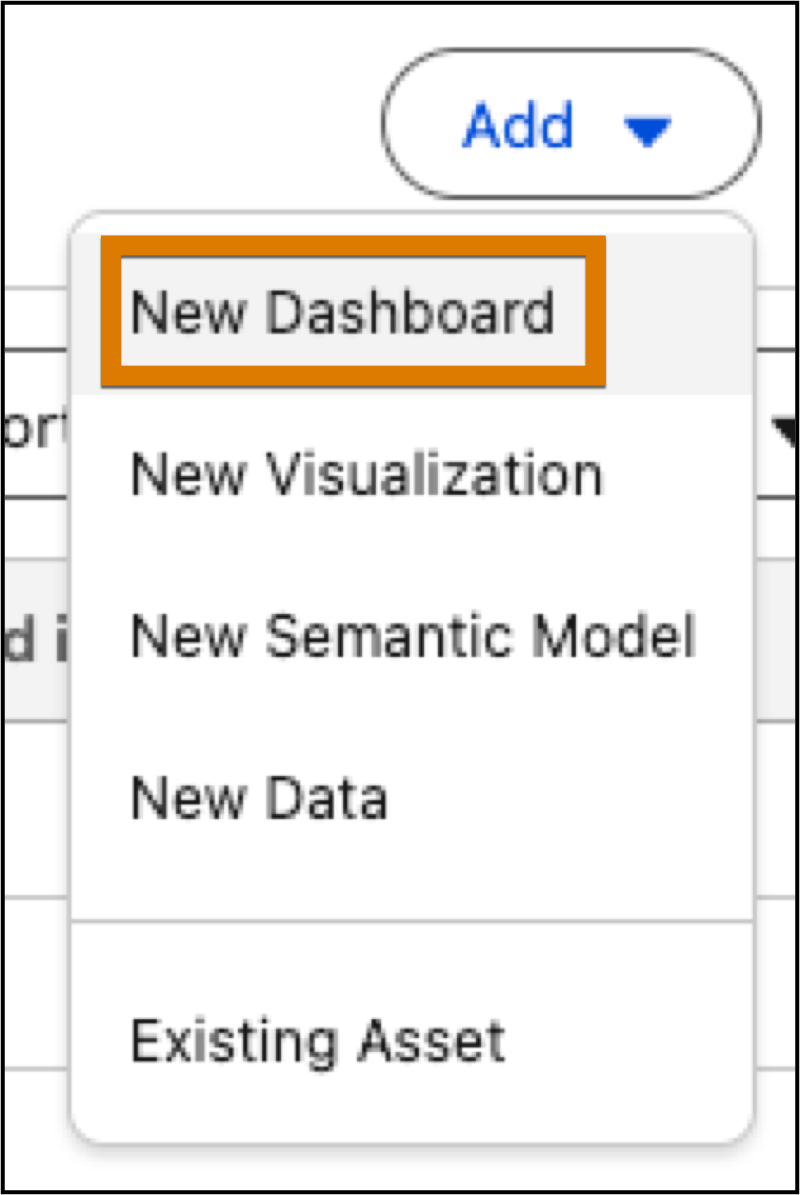Click the blue Add label
Image resolution: width=800 pixels, height=1195 pixels.
point(519,125)
